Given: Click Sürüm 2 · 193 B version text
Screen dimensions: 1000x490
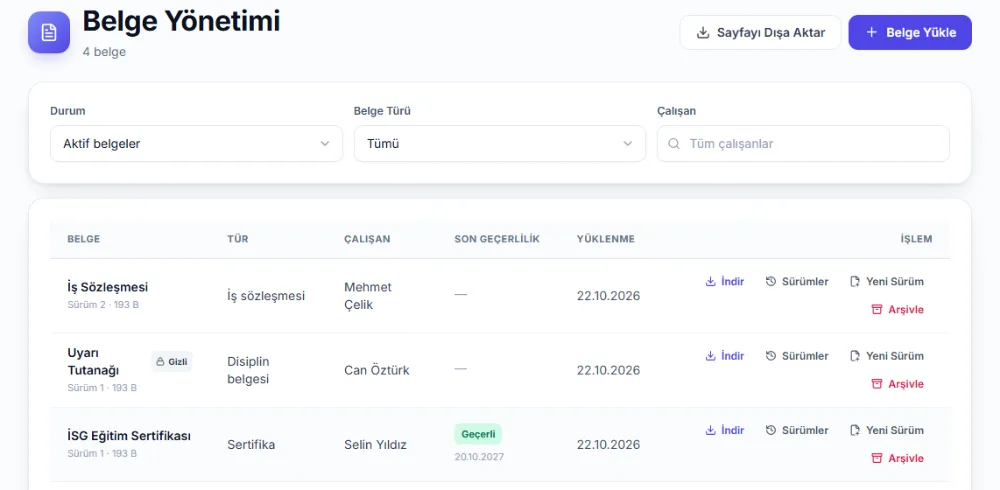Looking at the screenshot, I should click(103, 305).
